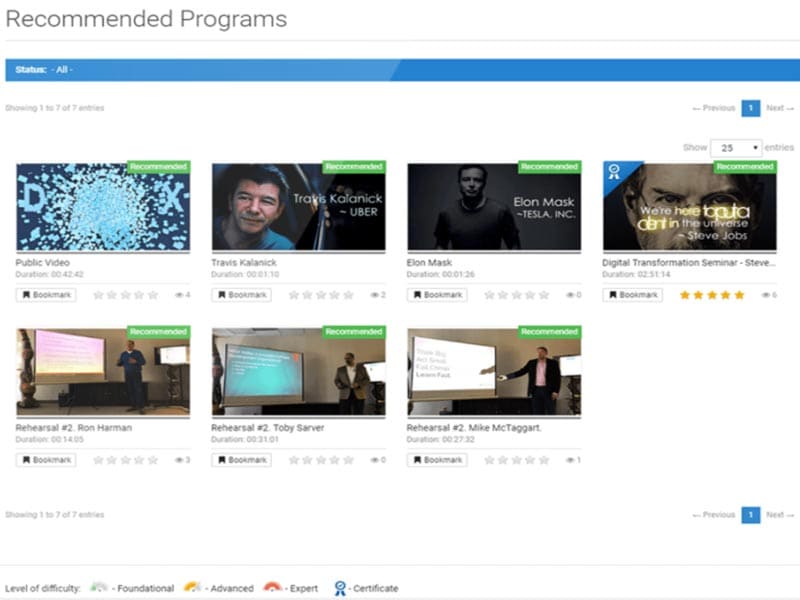Open the Show 25 entries dropdown
Viewport: 800px width, 600px height.
736,148
